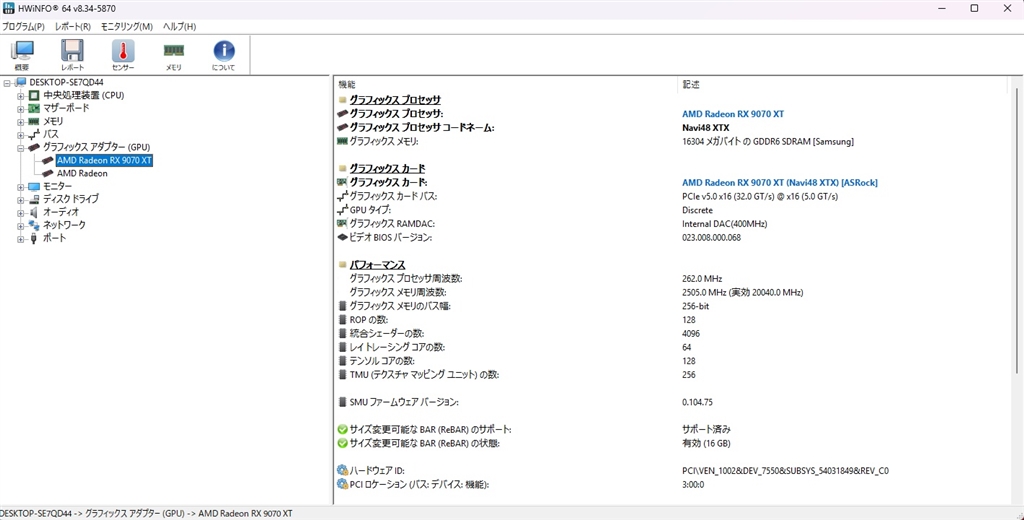Screen dimensions: 1024x520
Task: Click the blue AMD Radeon RX 9070 XT value
Action: (x=733, y=114)
